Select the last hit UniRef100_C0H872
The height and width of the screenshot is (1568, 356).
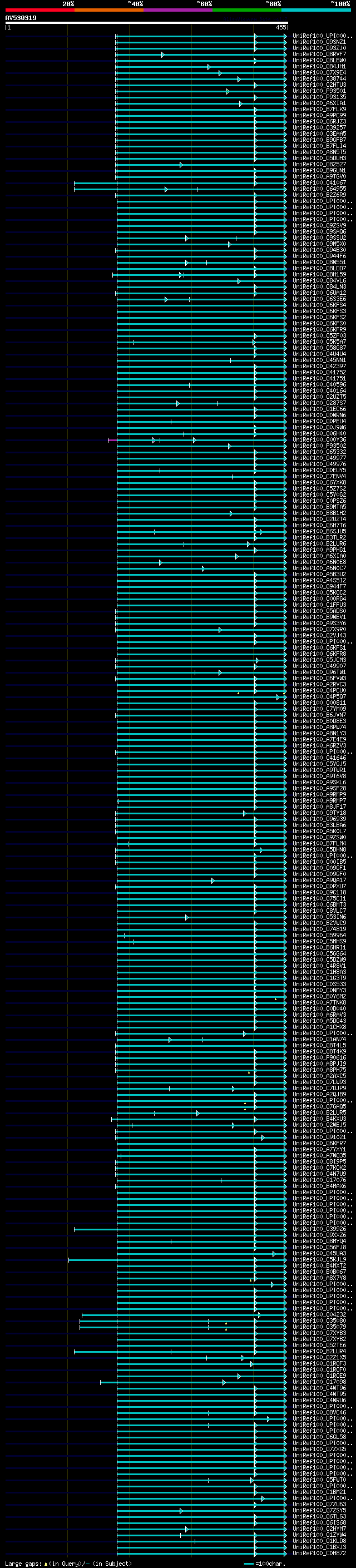(319, 1553)
